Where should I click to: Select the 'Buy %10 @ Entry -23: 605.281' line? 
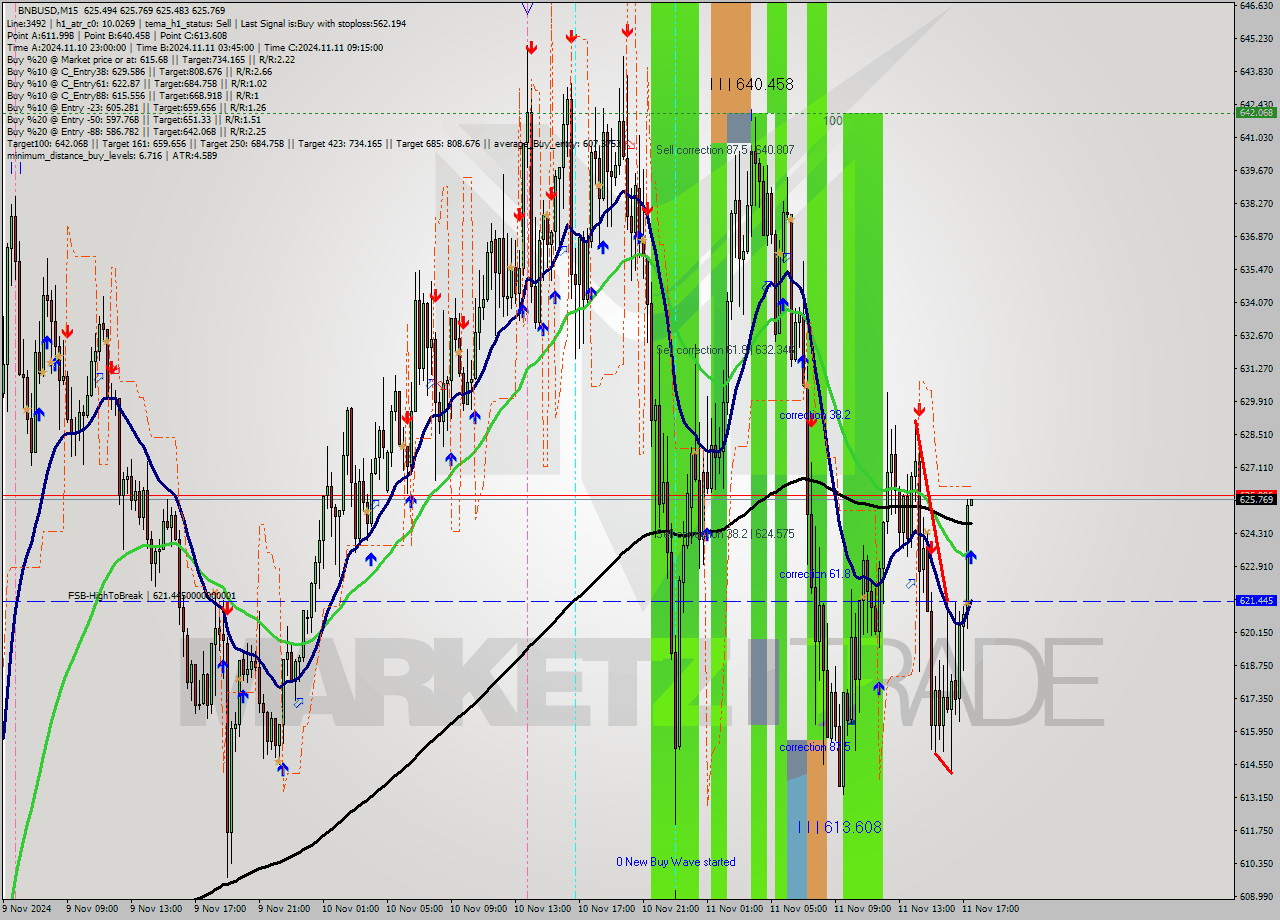click(x=136, y=107)
